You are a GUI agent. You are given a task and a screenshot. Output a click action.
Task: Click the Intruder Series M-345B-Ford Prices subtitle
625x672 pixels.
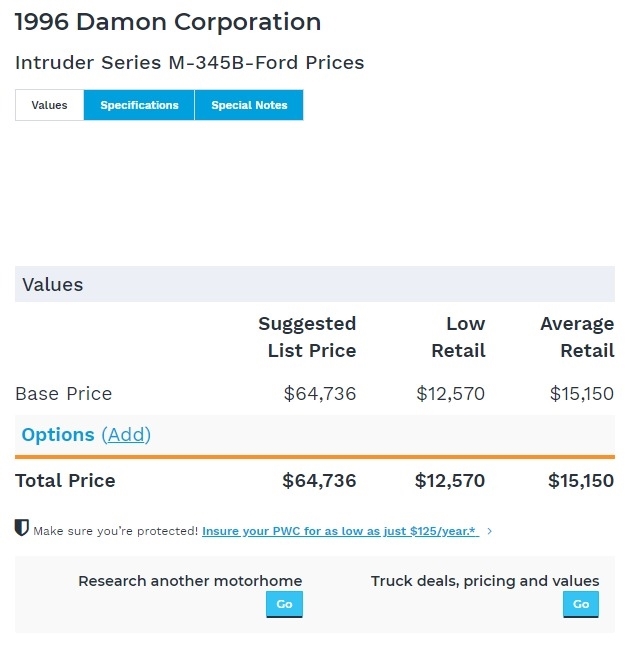tap(189, 63)
